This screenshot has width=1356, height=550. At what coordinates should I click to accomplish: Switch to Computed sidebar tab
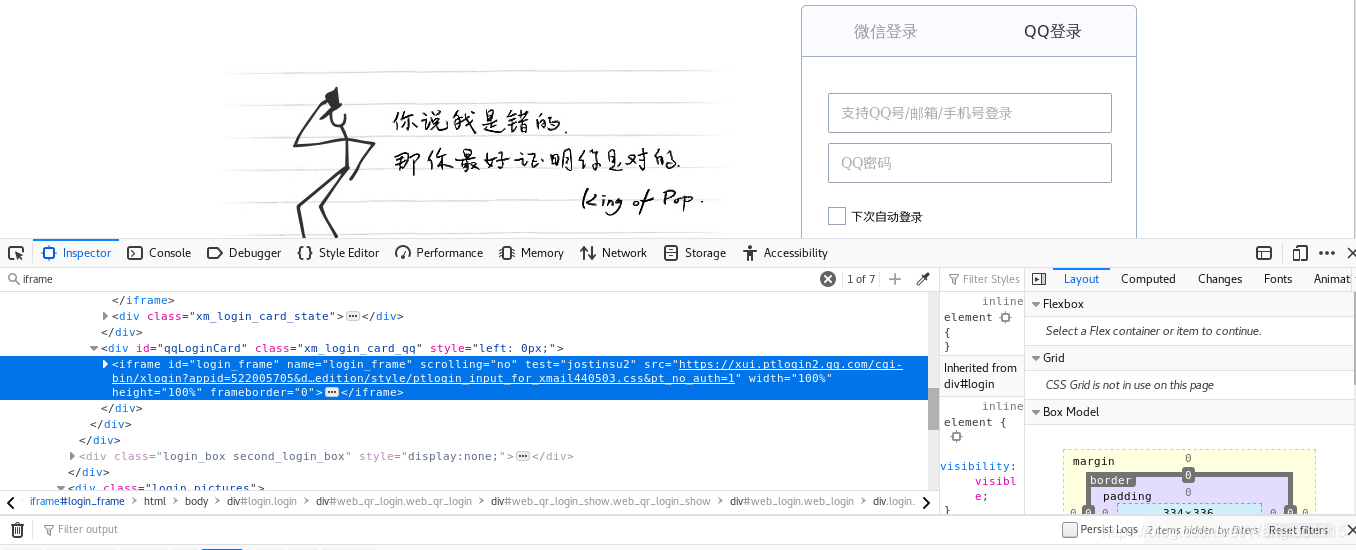coord(1148,279)
